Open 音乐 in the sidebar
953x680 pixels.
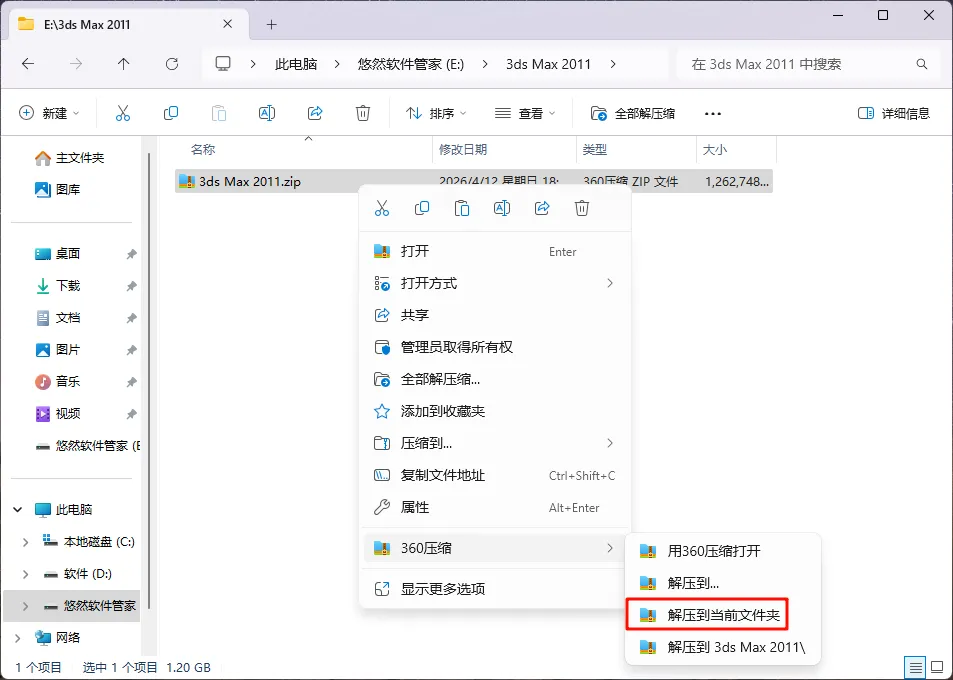(x=58, y=381)
